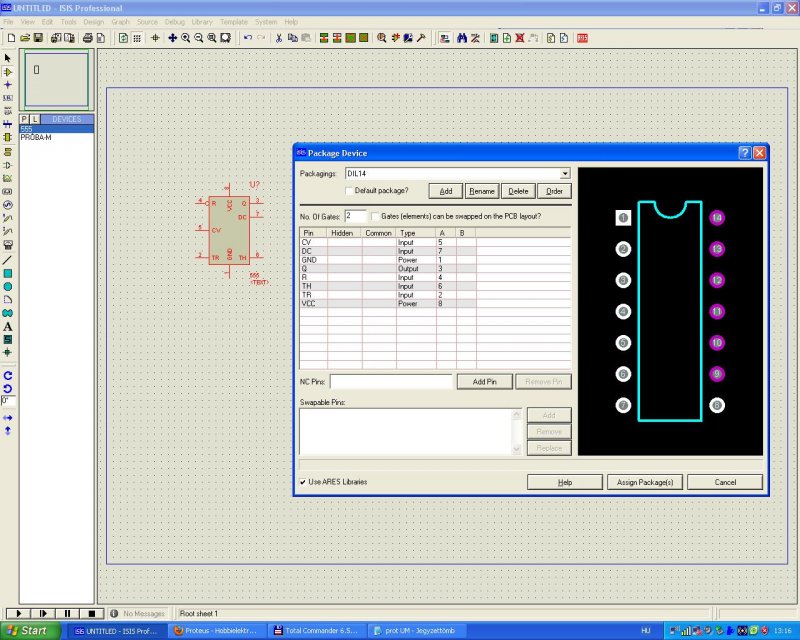Open the Packagings DIL14 dropdown

pyautogui.click(x=565, y=174)
